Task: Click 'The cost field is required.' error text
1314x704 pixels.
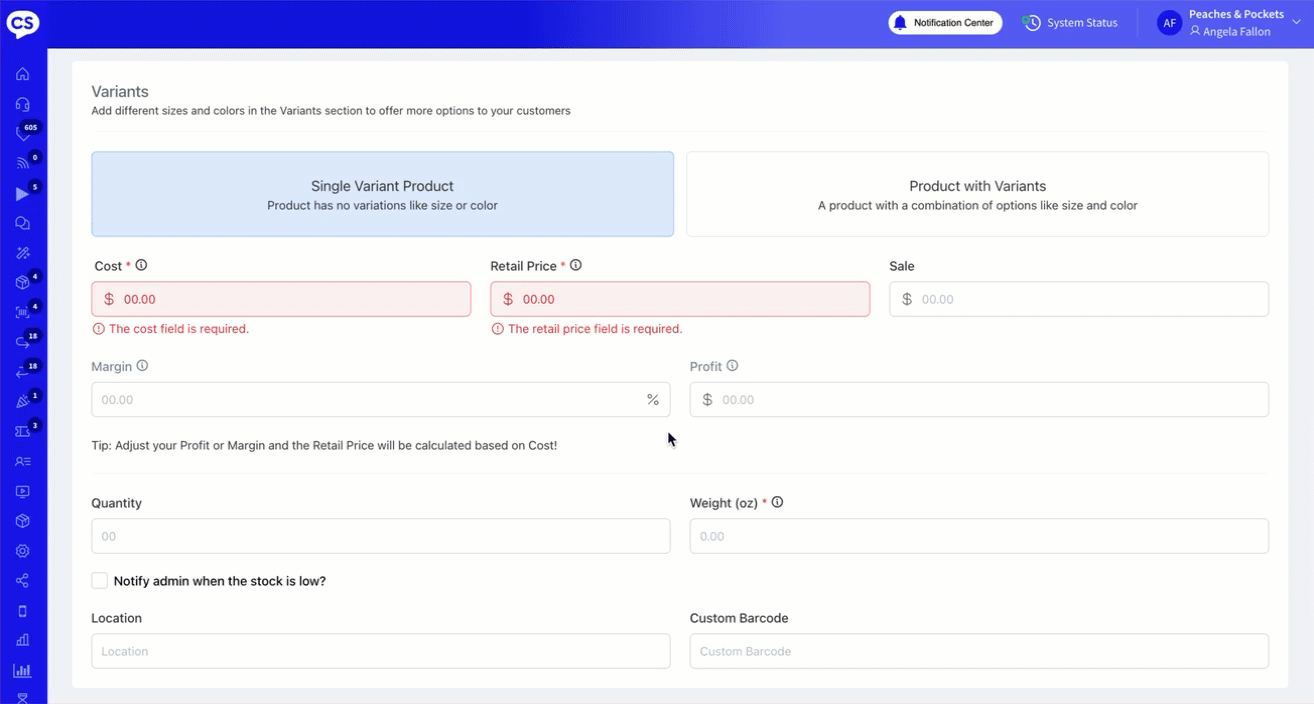Action: [179, 329]
